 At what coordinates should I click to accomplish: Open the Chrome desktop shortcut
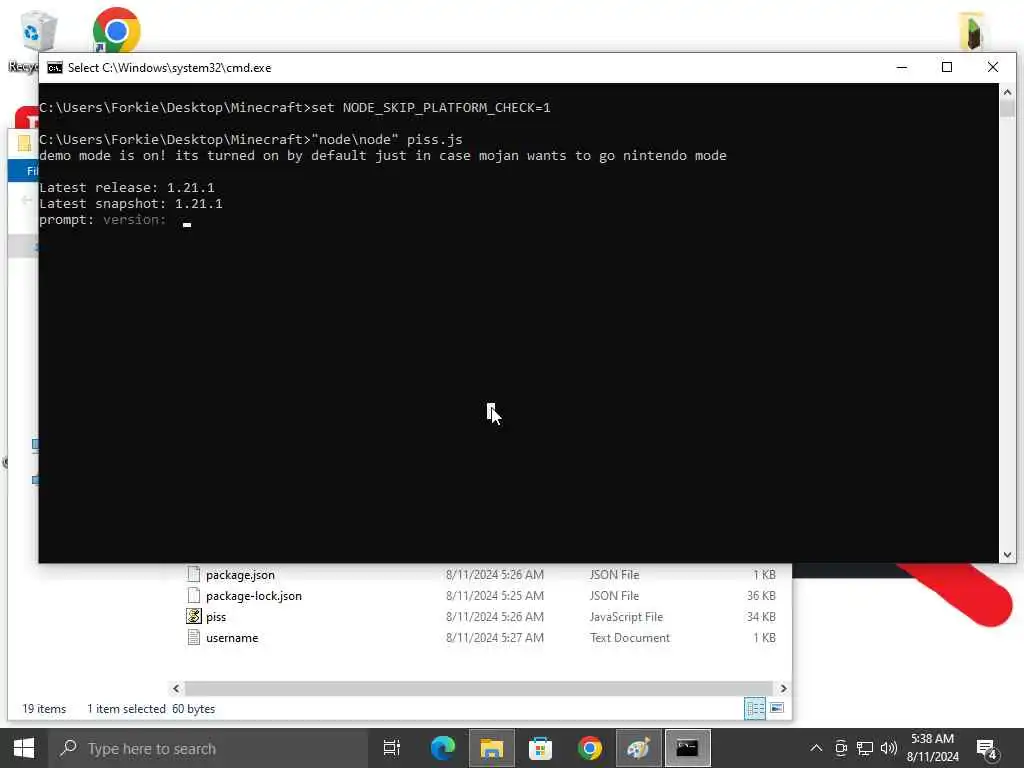pos(116,30)
